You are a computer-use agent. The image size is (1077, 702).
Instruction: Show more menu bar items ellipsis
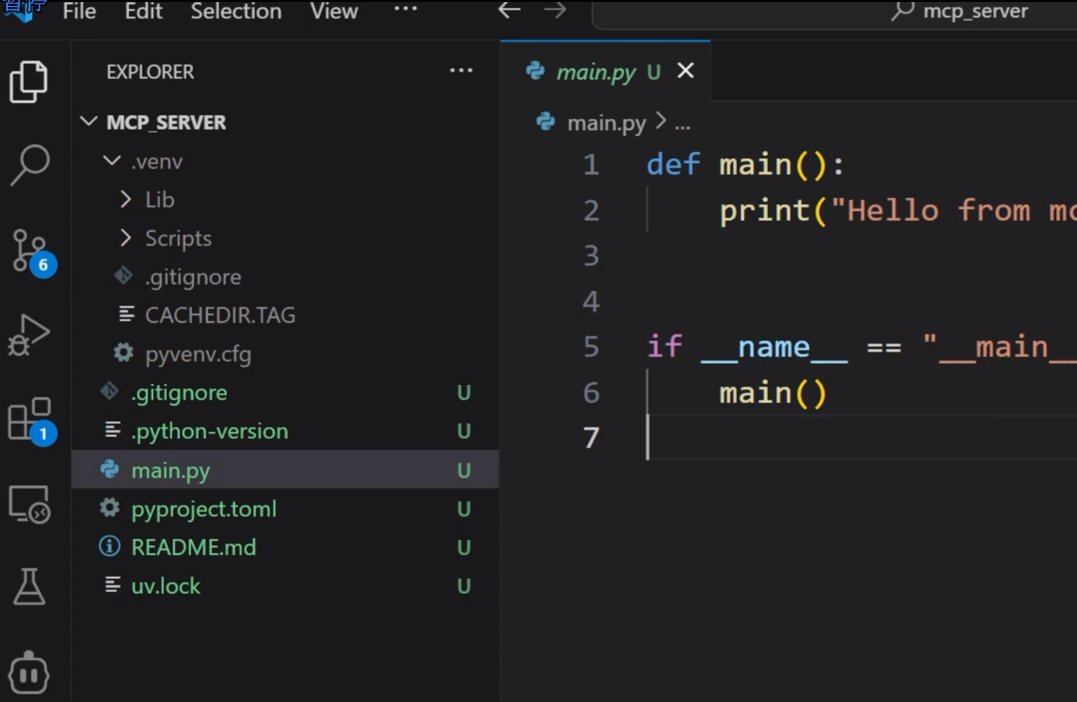click(405, 9)
